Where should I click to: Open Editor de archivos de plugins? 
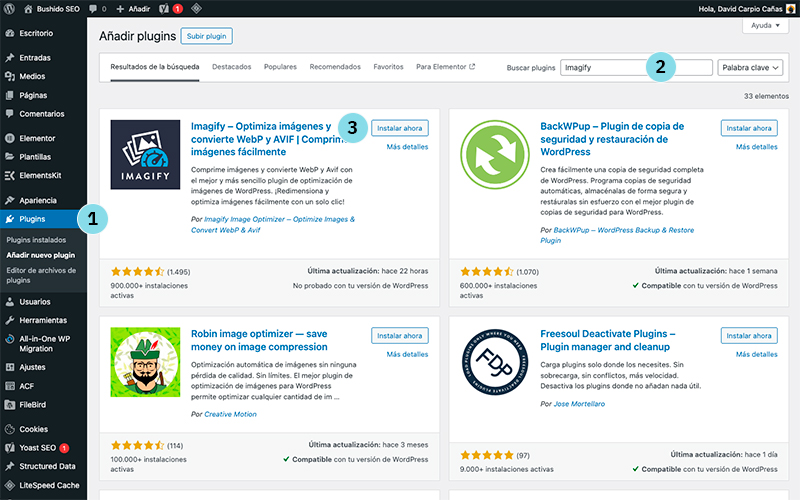coord(41,276)
